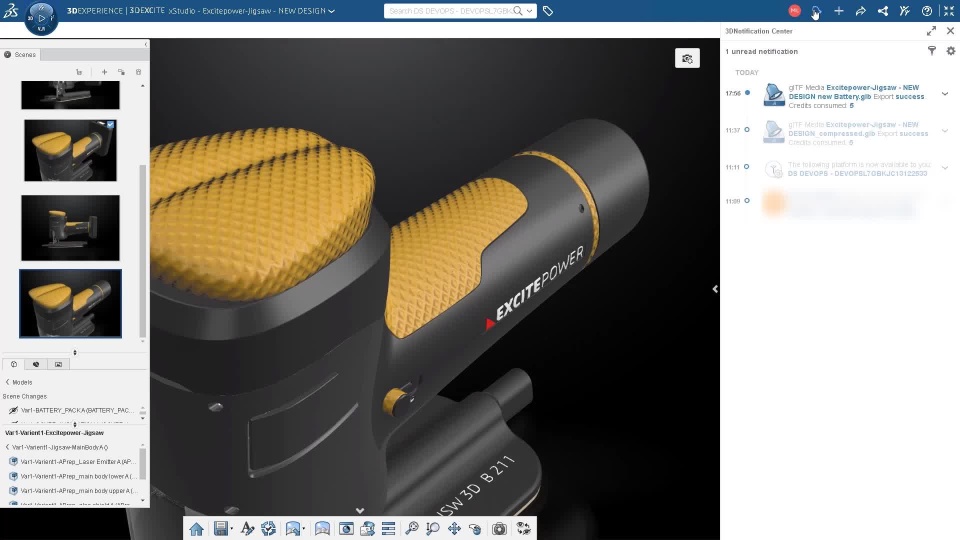Select the side-view jigsaw scene thumbnail

tap(70, 228)
